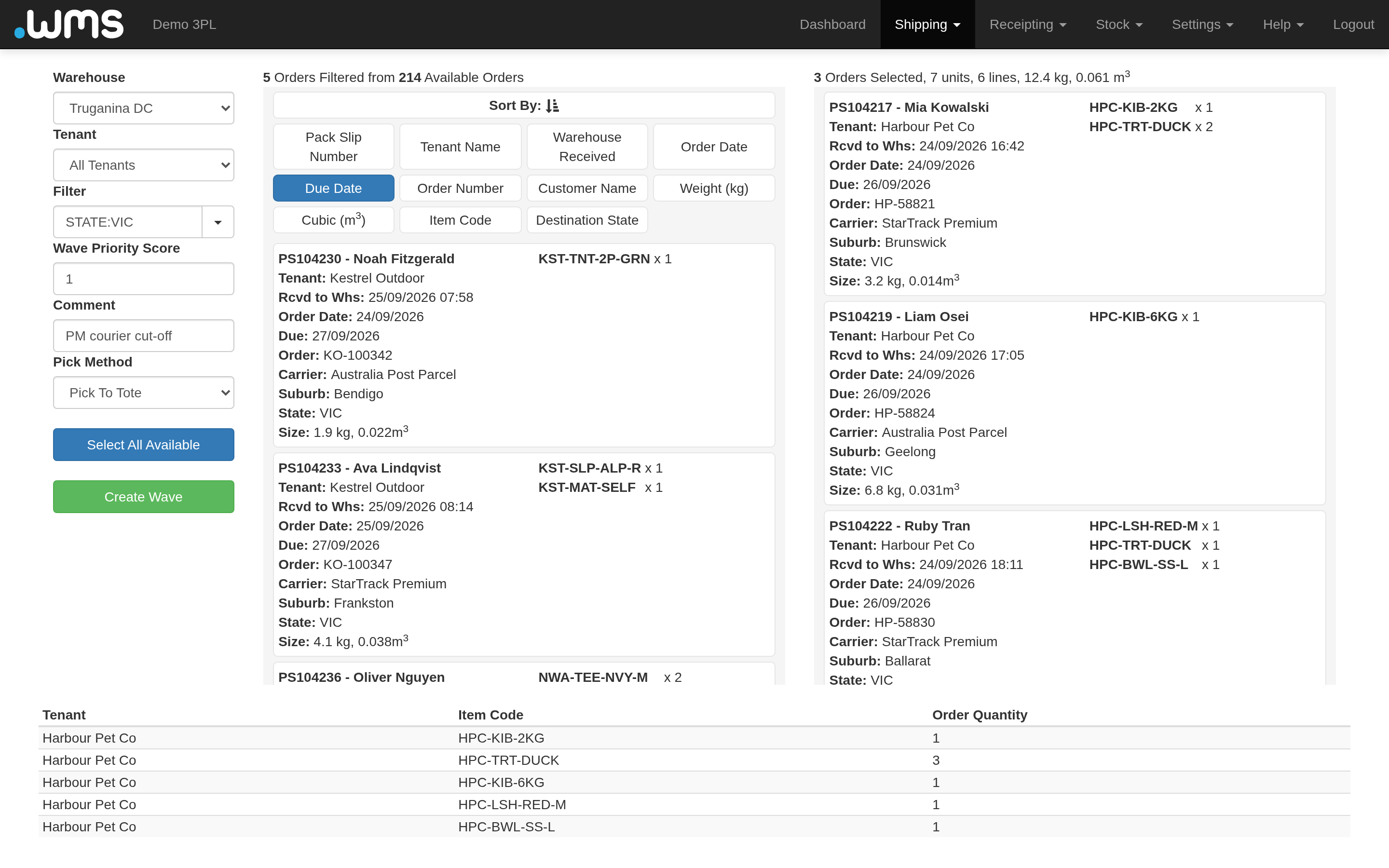The image size is (1389, 868).
Task: Open the Help menu
Action: tap(1283, 24)
